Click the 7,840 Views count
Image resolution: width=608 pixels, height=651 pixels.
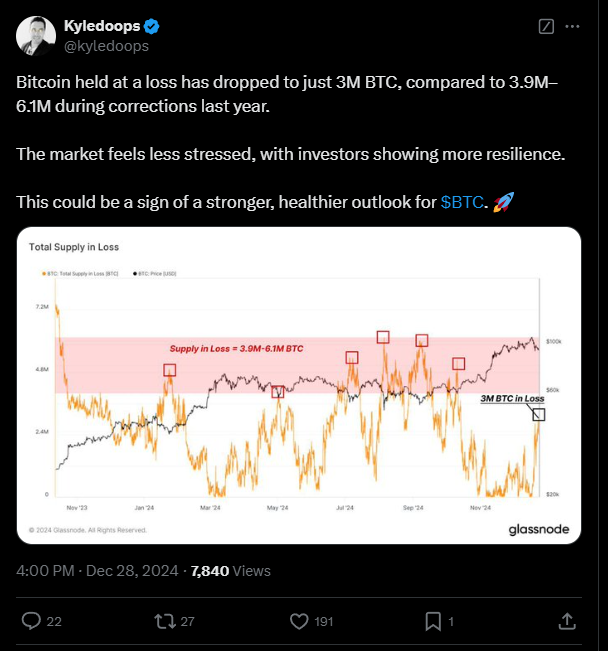(x=230, y=571)
